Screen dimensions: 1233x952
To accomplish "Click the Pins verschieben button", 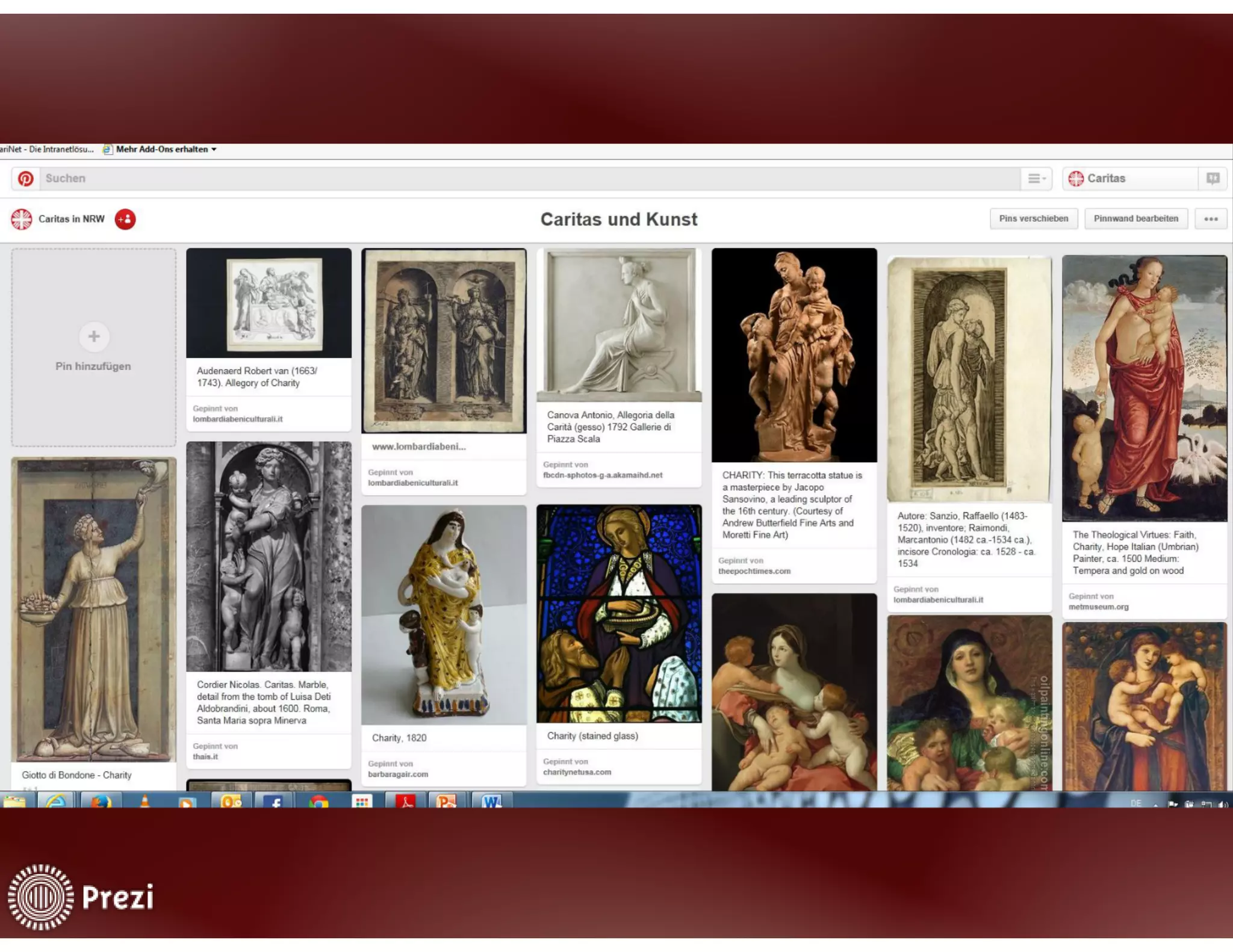I will tap(1033, 219).
